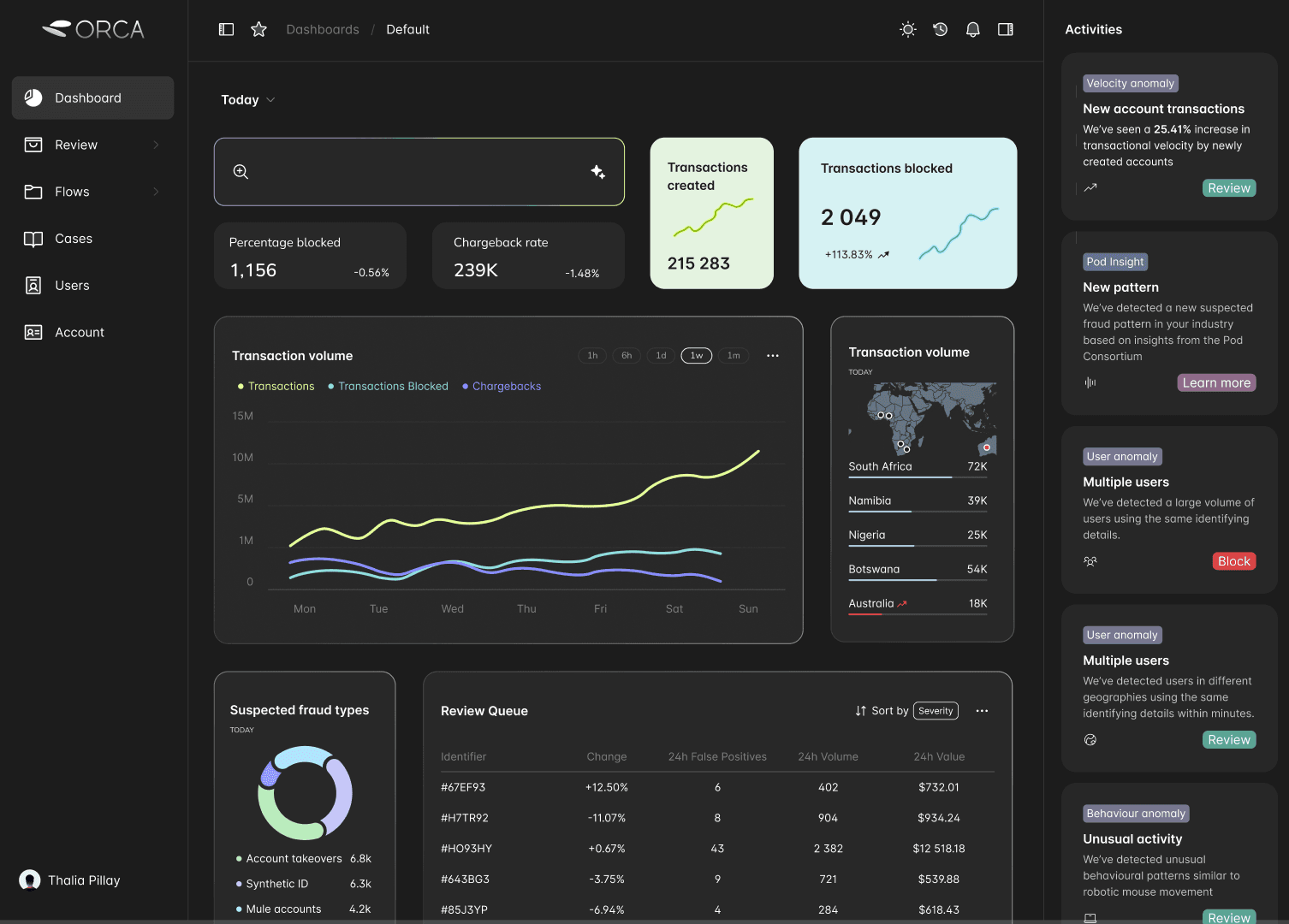This screenshot has width=1289, height=924.
Task: Click Block on the Multiple users alert
Action: pyautogui.click(x=1233, y=560)
